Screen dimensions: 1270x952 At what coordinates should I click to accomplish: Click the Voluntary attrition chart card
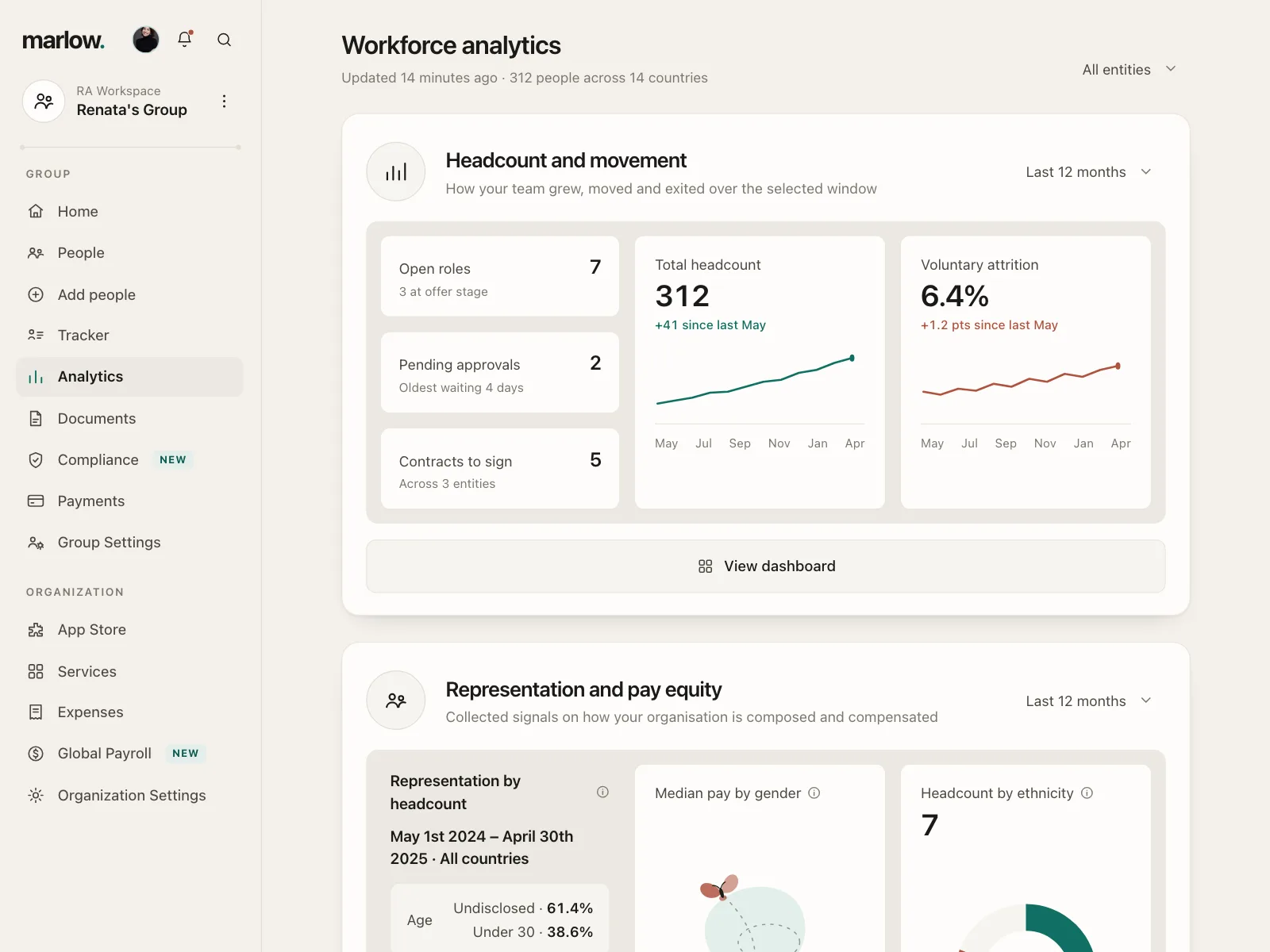1026,372
